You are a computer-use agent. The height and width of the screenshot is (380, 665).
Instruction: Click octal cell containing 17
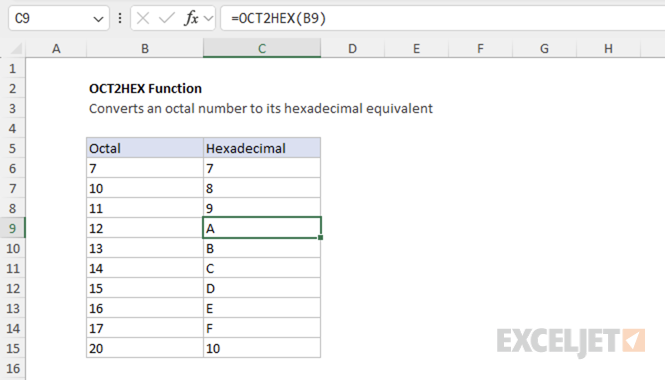[145, 328]
